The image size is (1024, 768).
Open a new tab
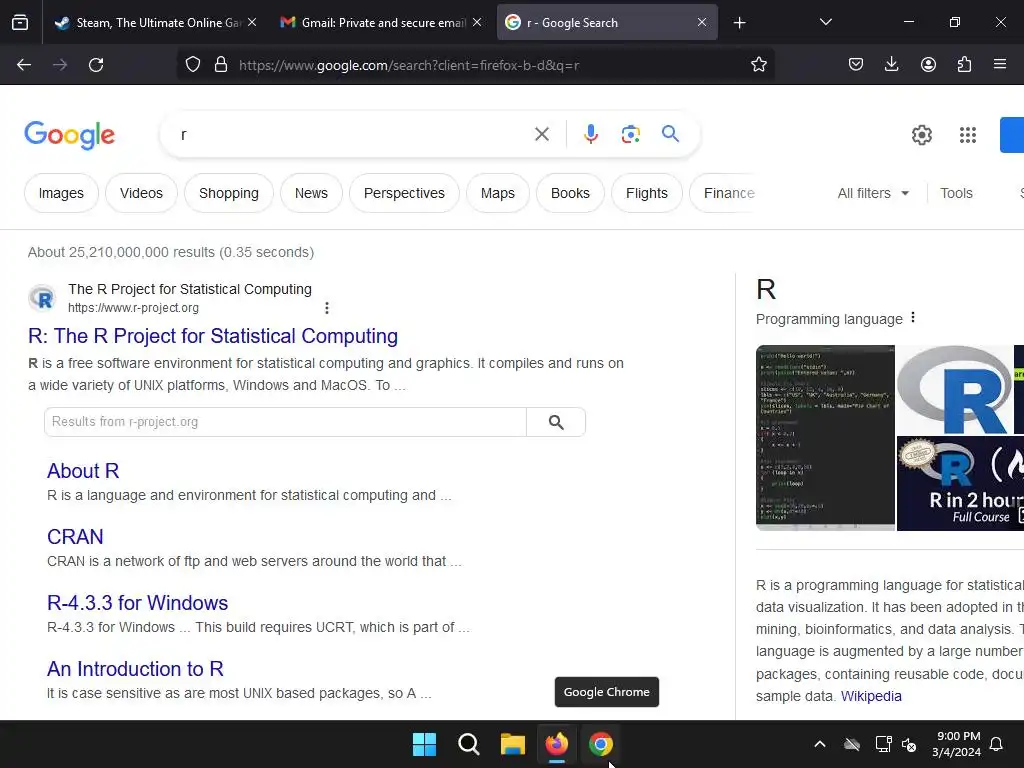coord(739,23)
